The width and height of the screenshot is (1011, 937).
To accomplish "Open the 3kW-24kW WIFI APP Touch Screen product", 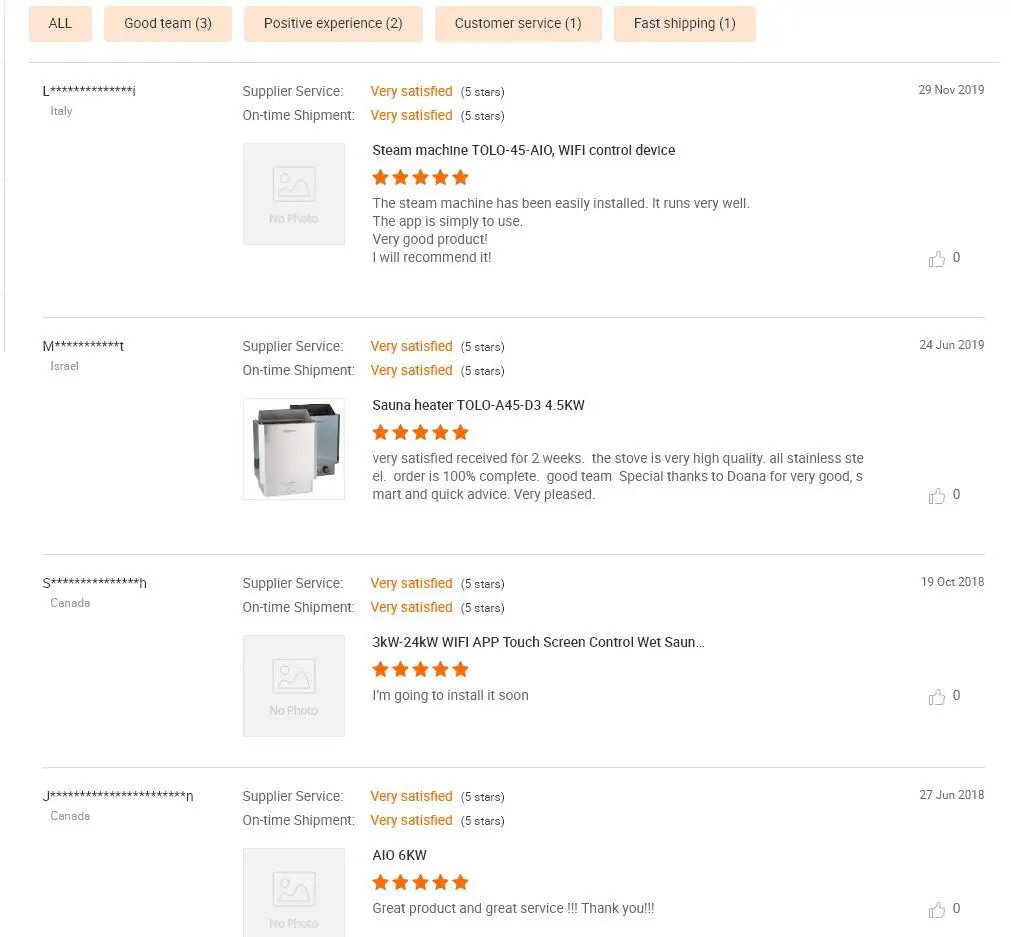I will tap(538, 642).
